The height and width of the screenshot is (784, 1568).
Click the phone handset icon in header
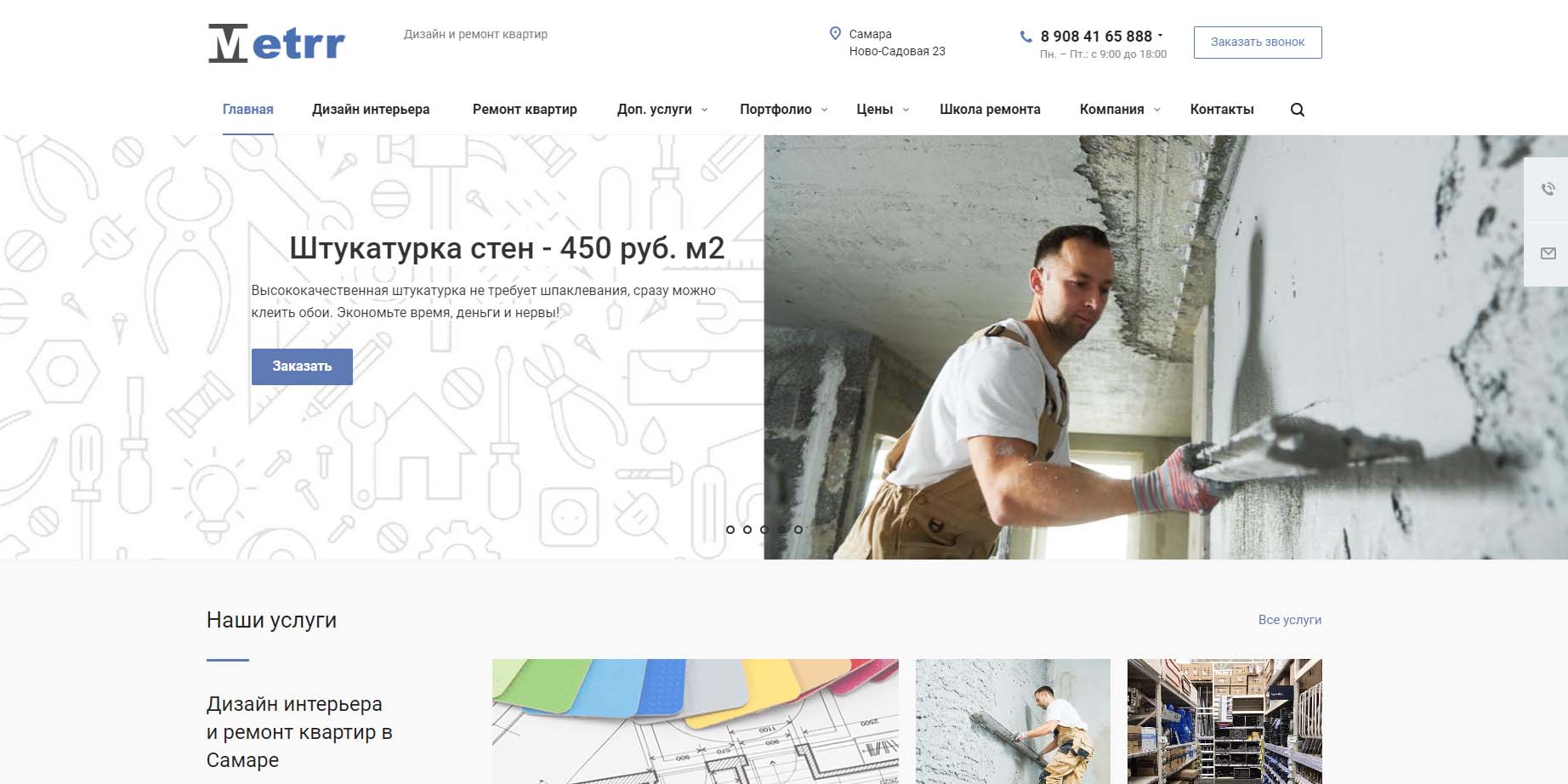[1025, 37]
